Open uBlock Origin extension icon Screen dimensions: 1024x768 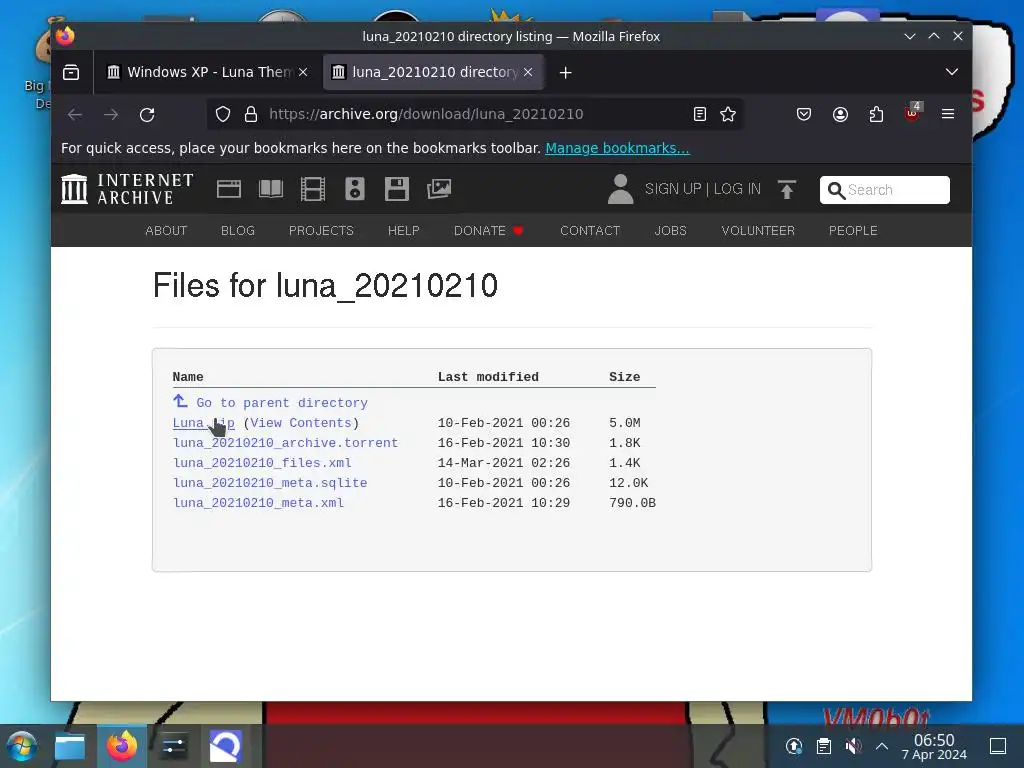pos(912,114)
